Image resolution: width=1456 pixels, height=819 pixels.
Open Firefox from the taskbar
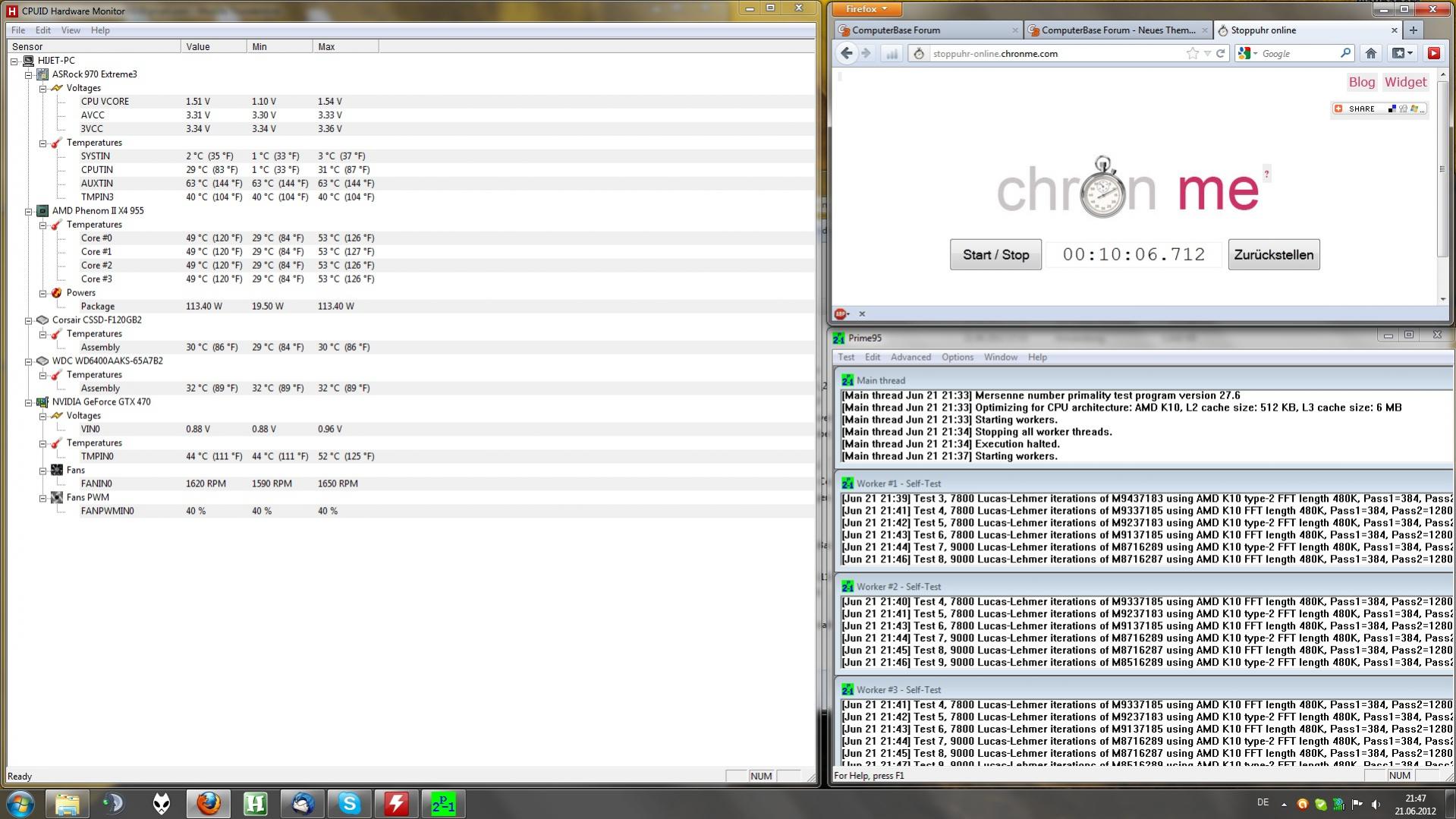(x=209, y=803)
